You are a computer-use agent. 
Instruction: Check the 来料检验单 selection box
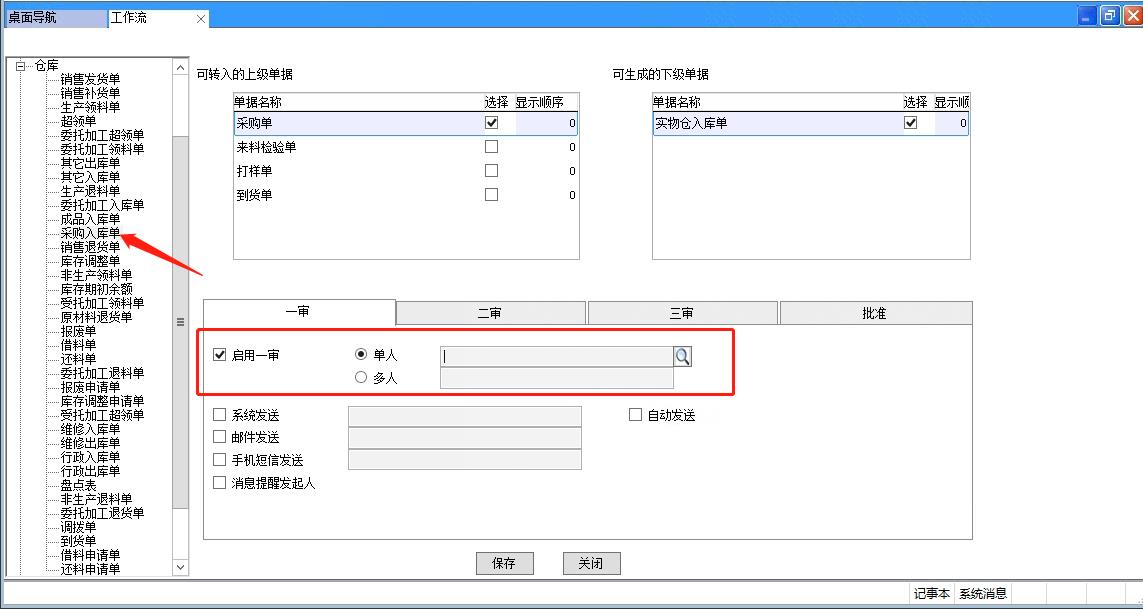[491, 147]
